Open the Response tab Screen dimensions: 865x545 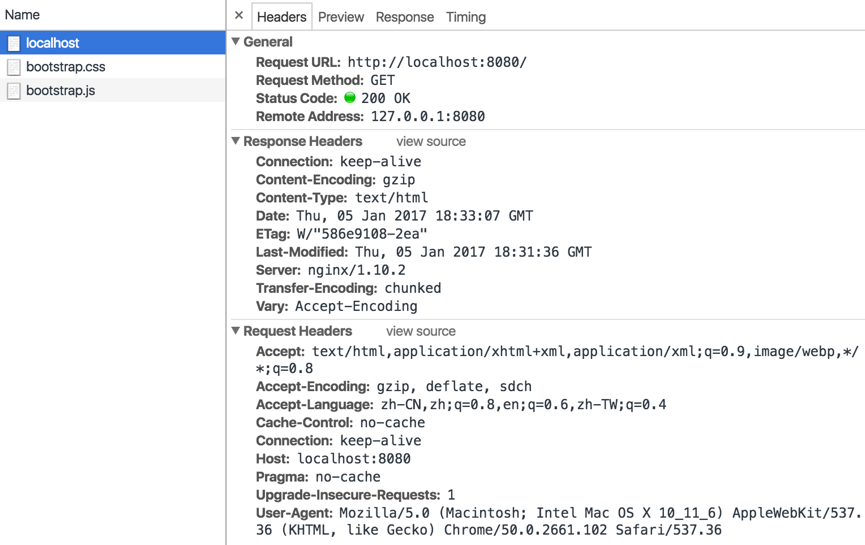click(405, 17)
